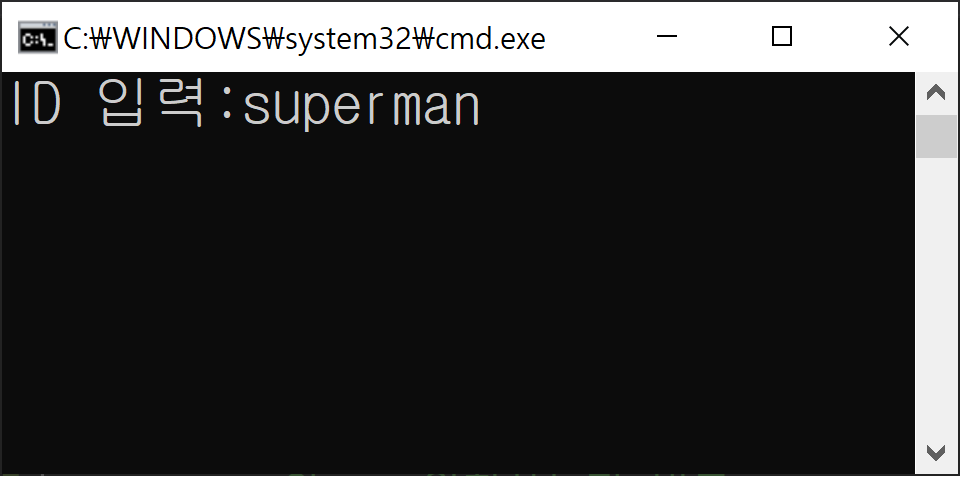Click the vertical scrollbar thumb
This screenshot has height=477, width=960.
[936, 136]
